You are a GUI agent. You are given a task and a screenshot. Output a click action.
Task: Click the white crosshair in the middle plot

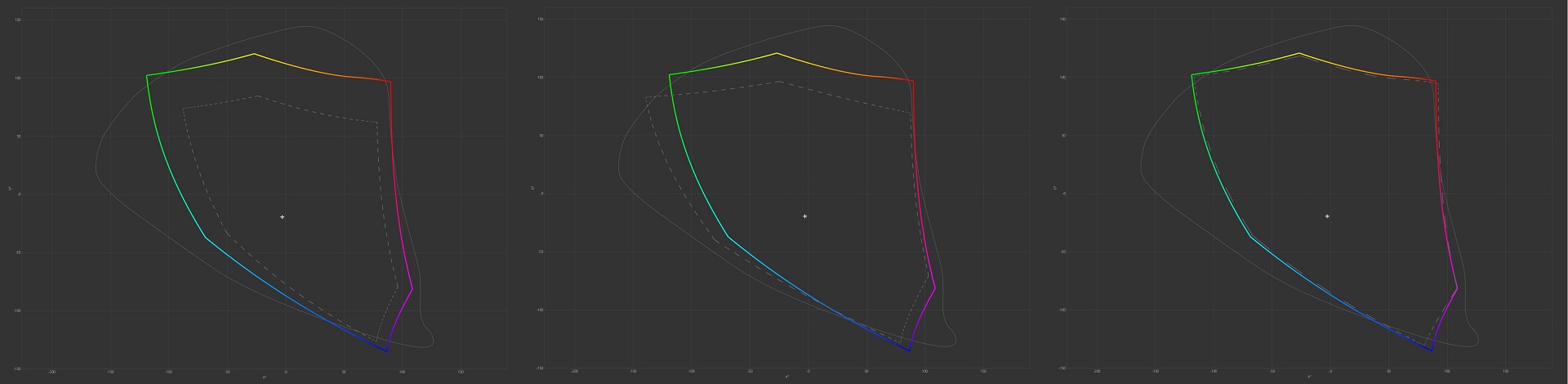[x=805, y=217]
